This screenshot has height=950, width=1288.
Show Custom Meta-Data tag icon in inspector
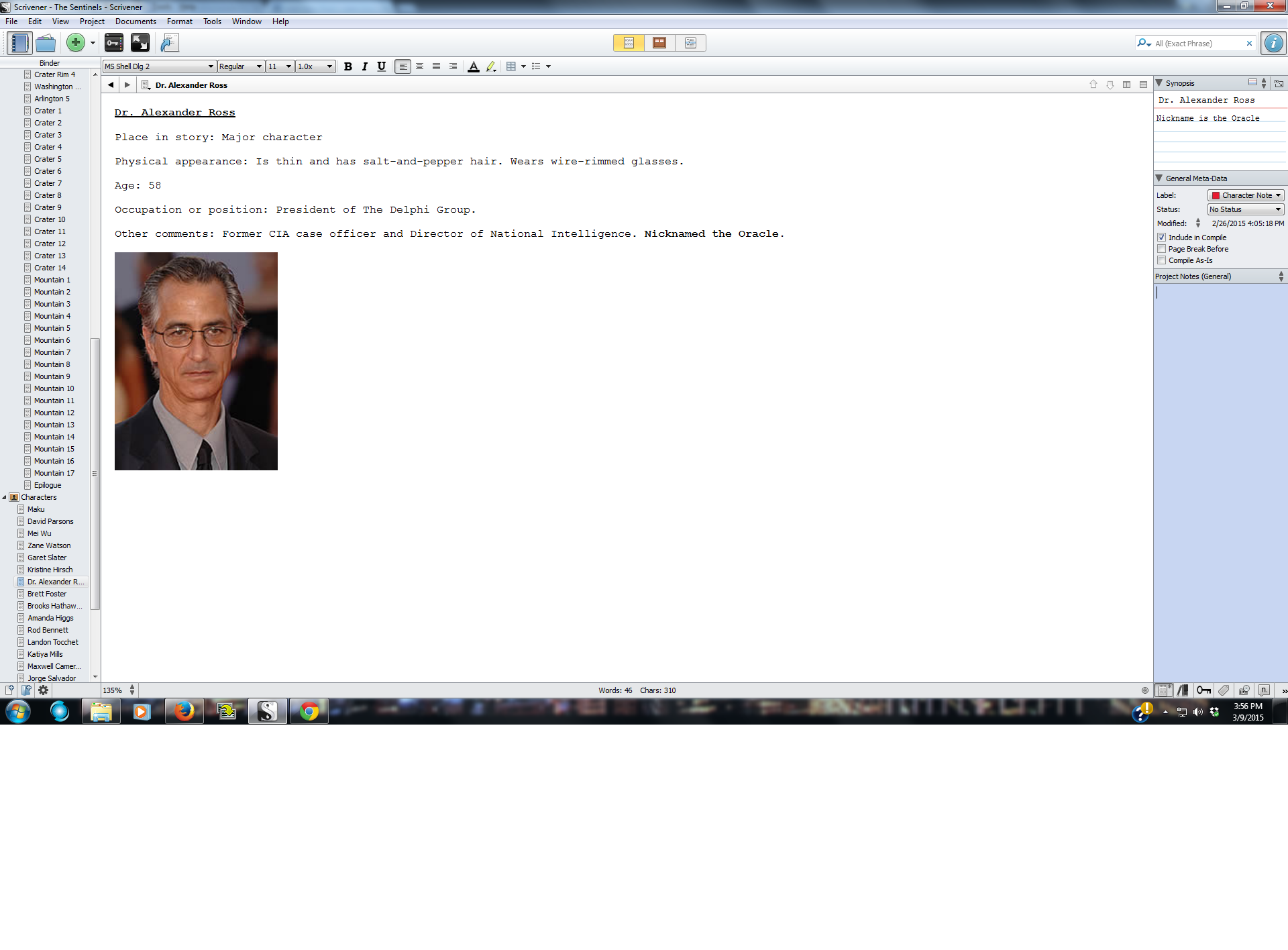(1224, 690)
